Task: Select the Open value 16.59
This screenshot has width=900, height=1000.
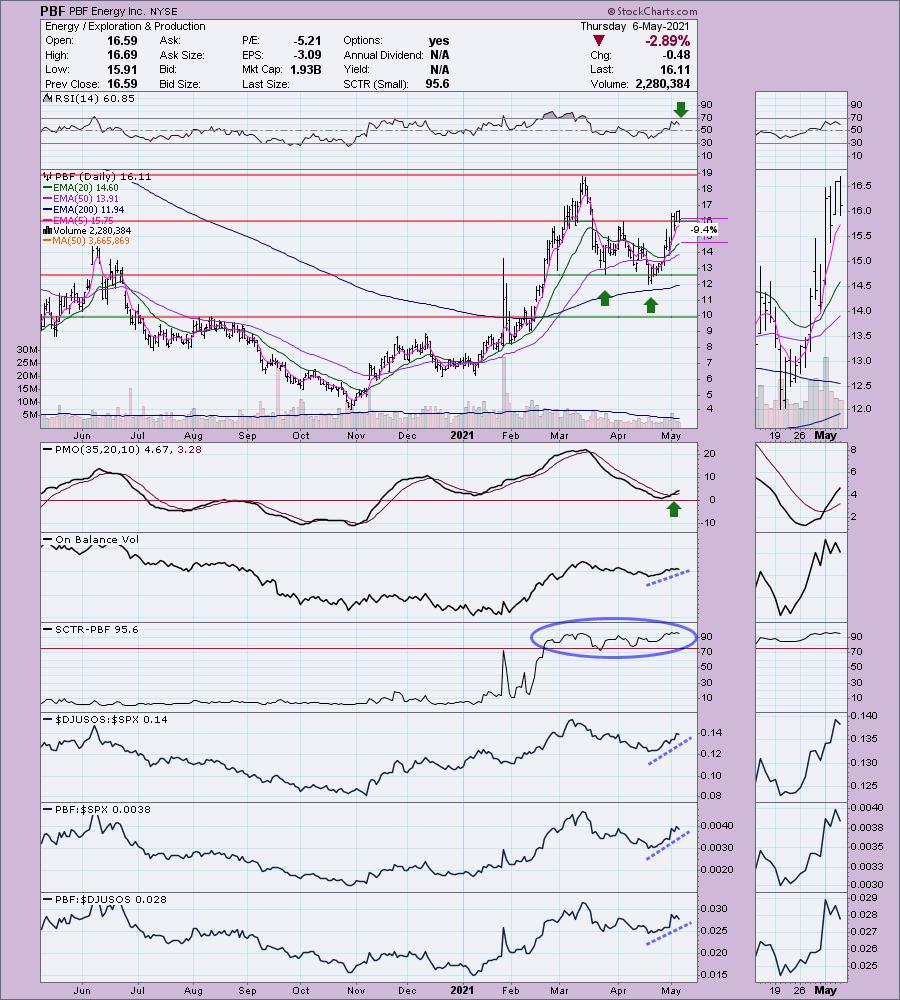Action: click(x=122, y=40)
